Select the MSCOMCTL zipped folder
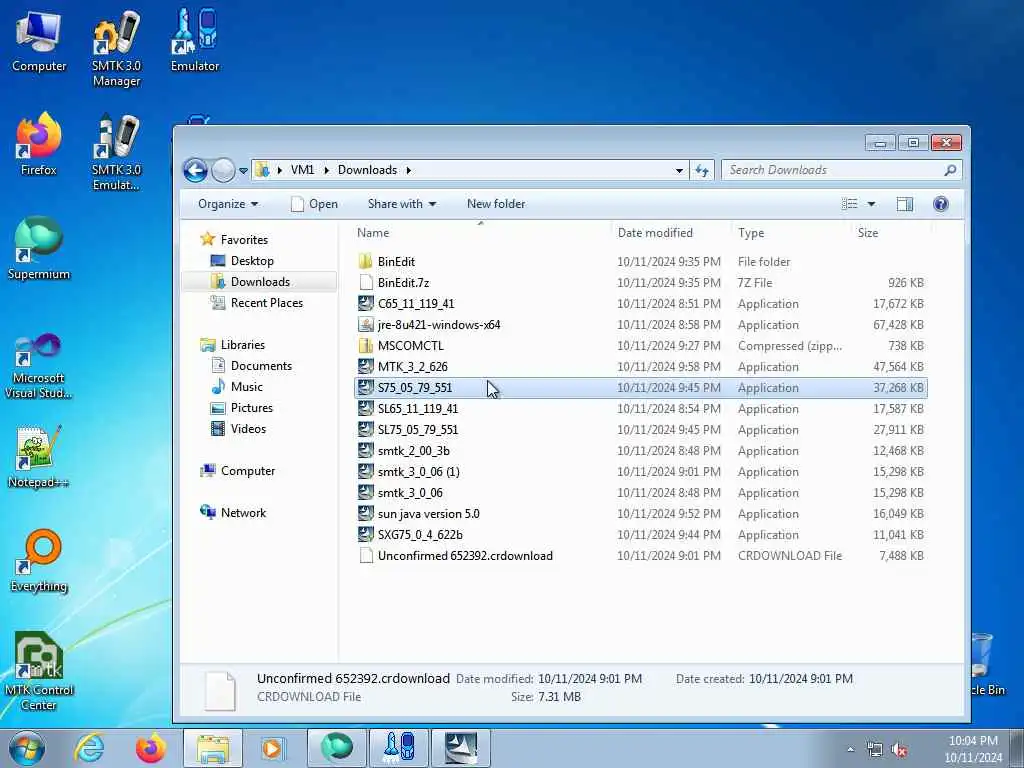The image size is (1024, 768). coord(410,345)
